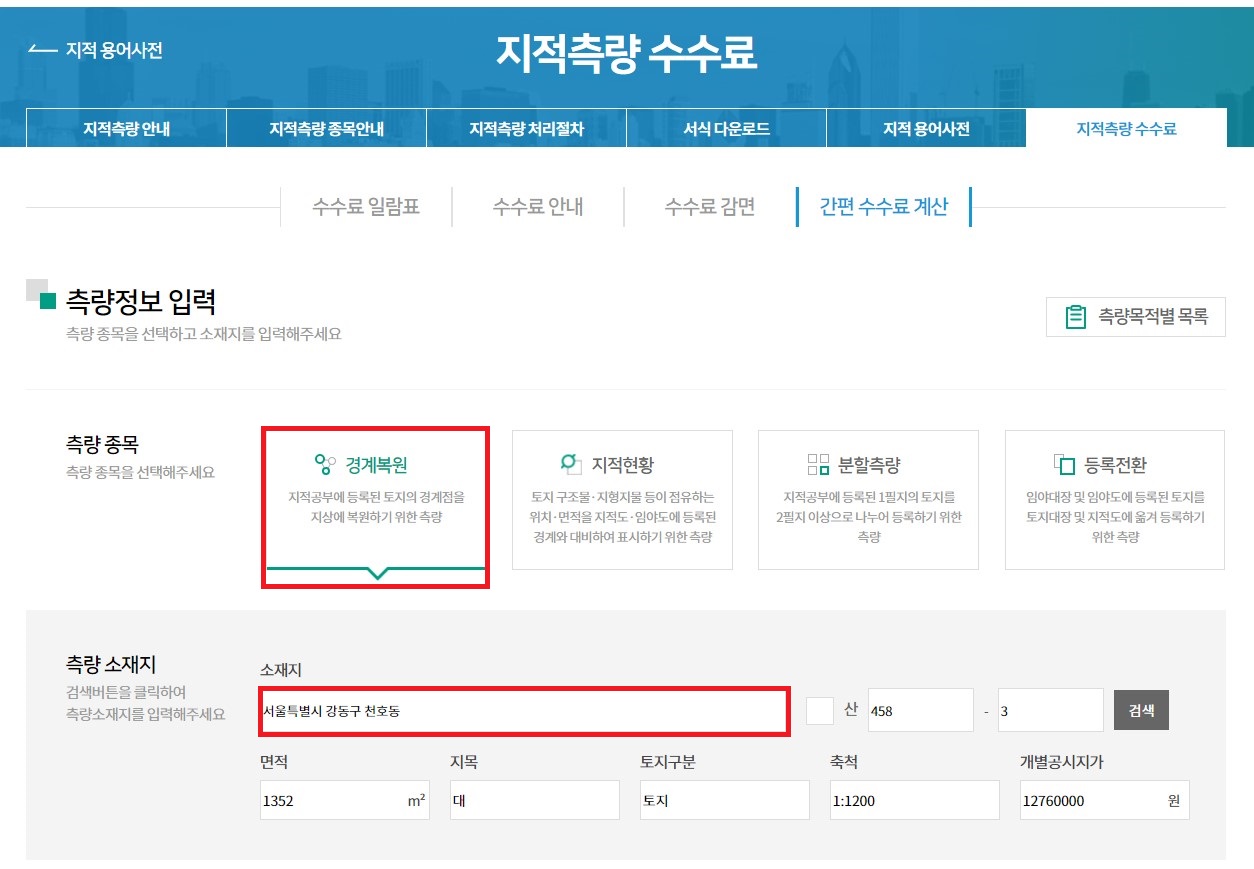Check the 산 checkbox near the lot number
This screenshot has width=1254, height=869.
pyautogui.click(x=820, y=709)
